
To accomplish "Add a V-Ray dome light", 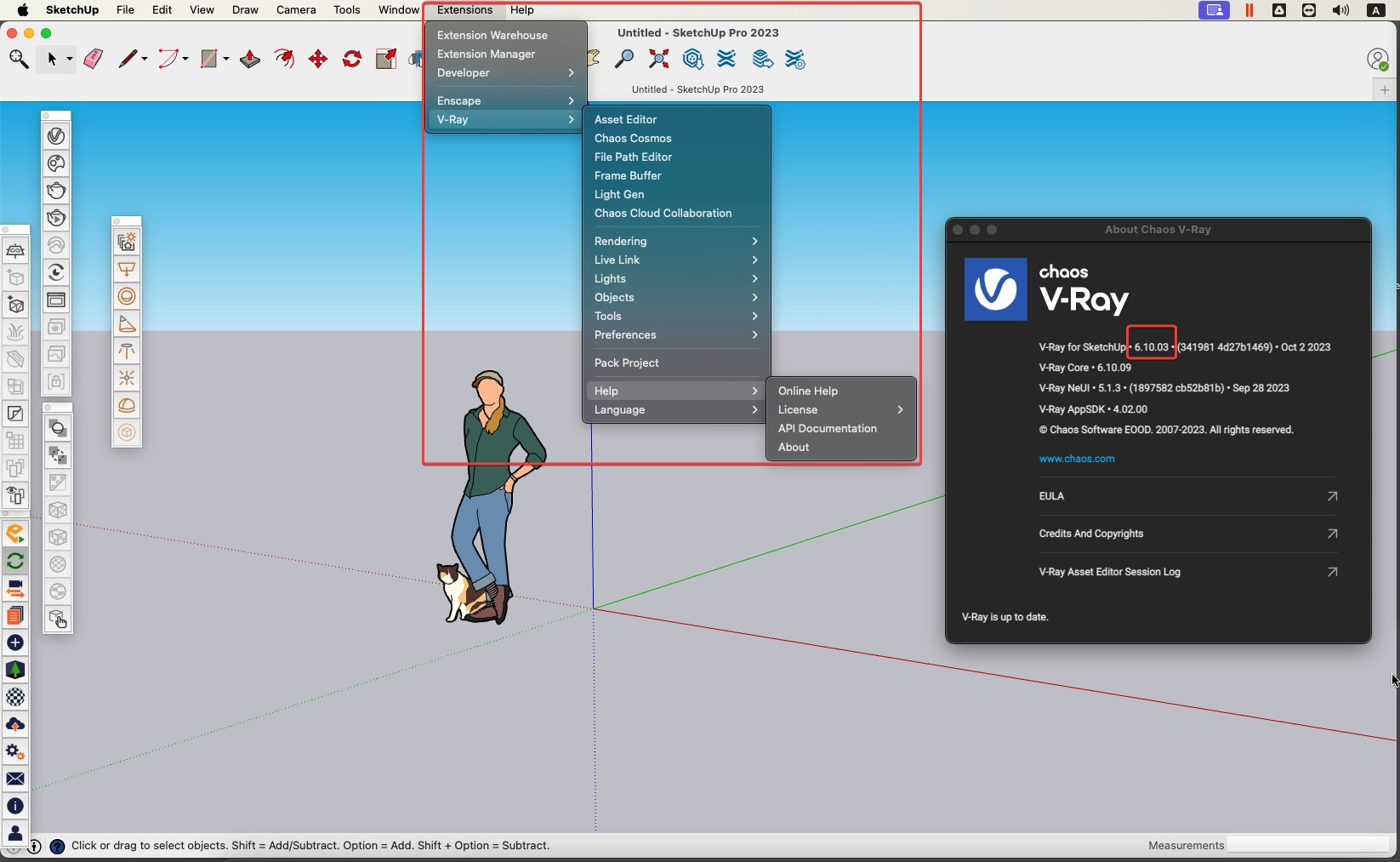I will pyautogui.click(x=127, y=406).
